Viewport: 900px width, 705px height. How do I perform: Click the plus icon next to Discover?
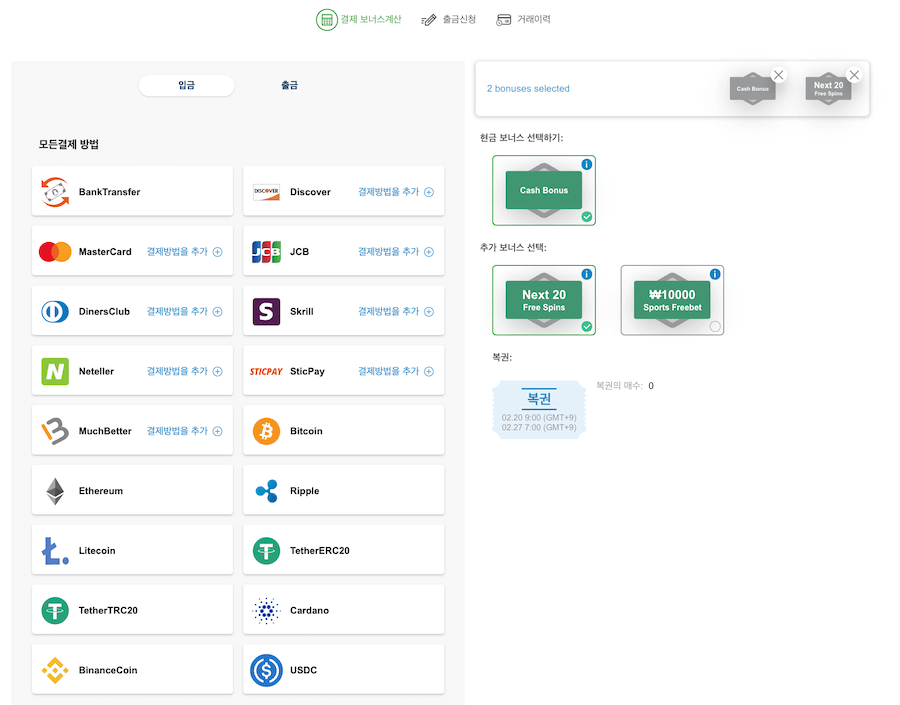pyautogui.click(x=429, y=192)
